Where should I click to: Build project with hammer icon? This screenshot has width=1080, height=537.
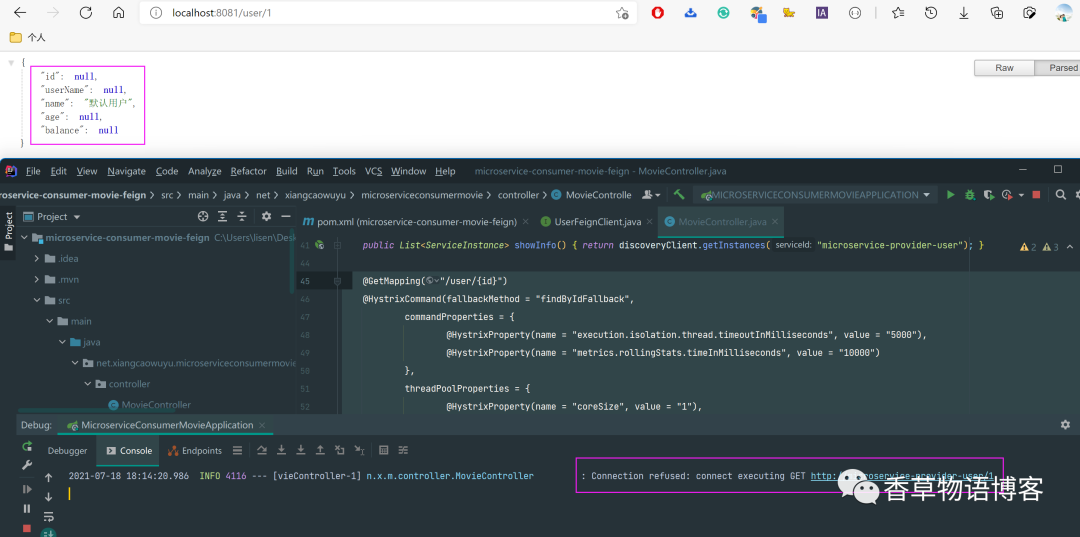[679, 195]
